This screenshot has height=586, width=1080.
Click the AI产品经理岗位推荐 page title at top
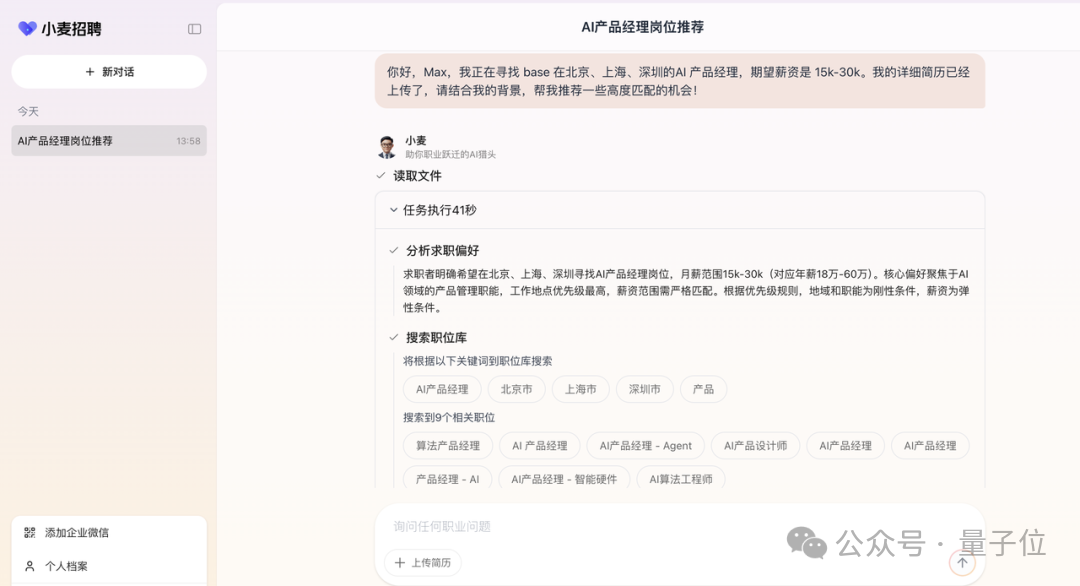coord(643,27)
